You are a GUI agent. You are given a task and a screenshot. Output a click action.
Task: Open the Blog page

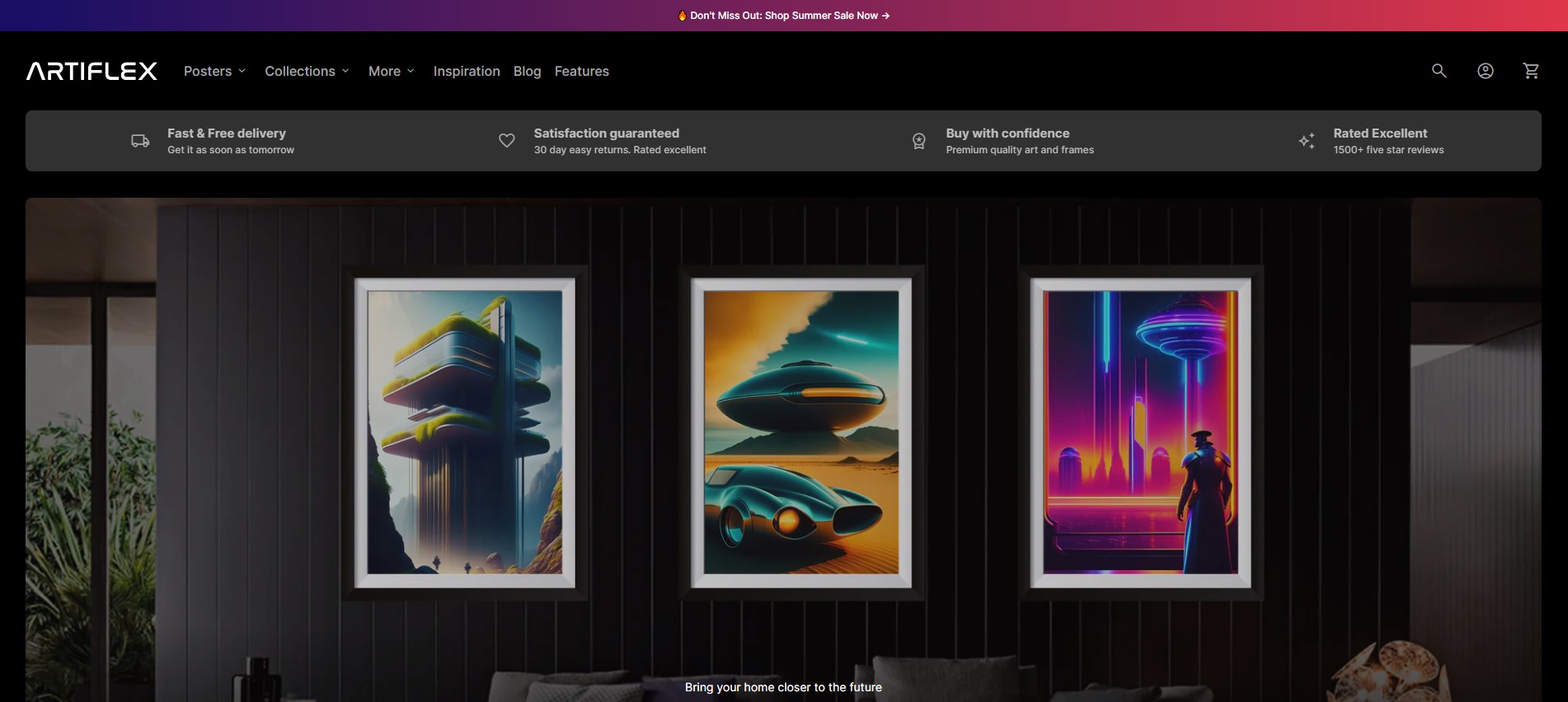527,71
